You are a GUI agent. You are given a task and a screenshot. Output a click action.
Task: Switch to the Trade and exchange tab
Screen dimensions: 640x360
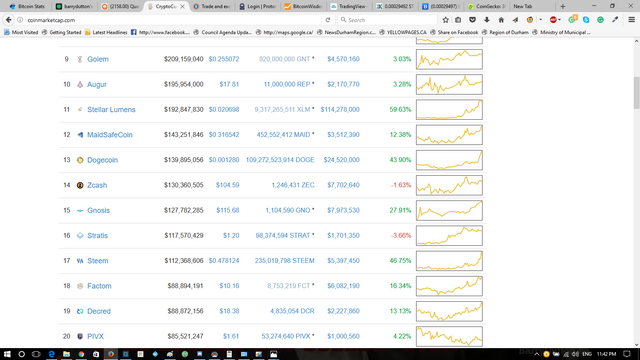(x=211, y=6)
